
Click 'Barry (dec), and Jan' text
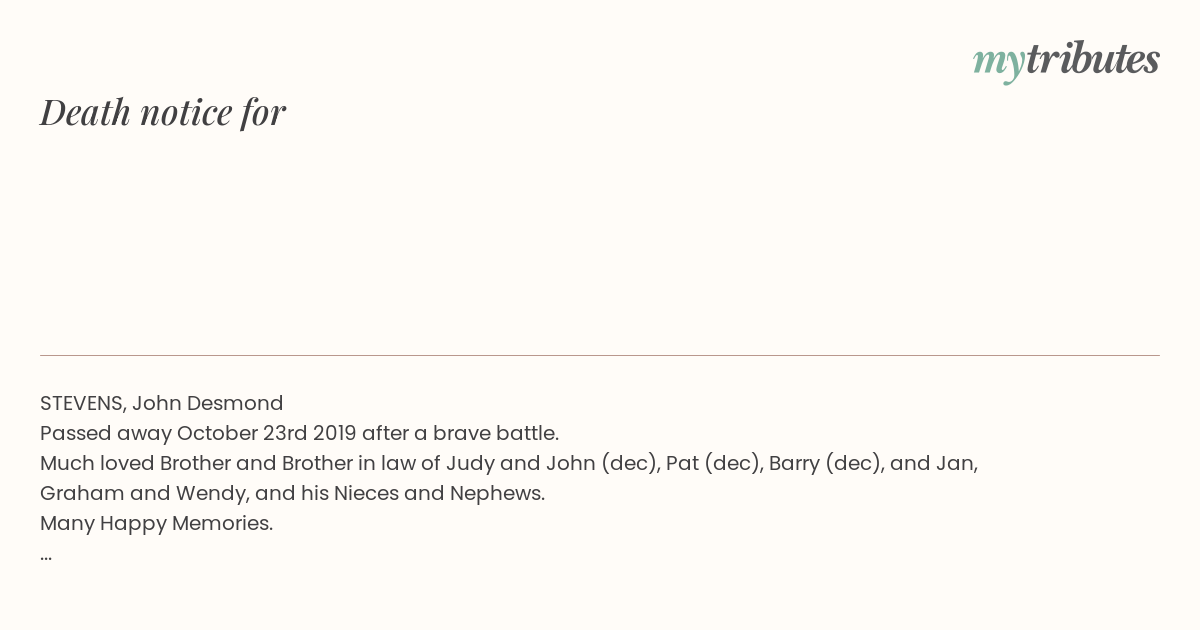(x=873, y=463)
